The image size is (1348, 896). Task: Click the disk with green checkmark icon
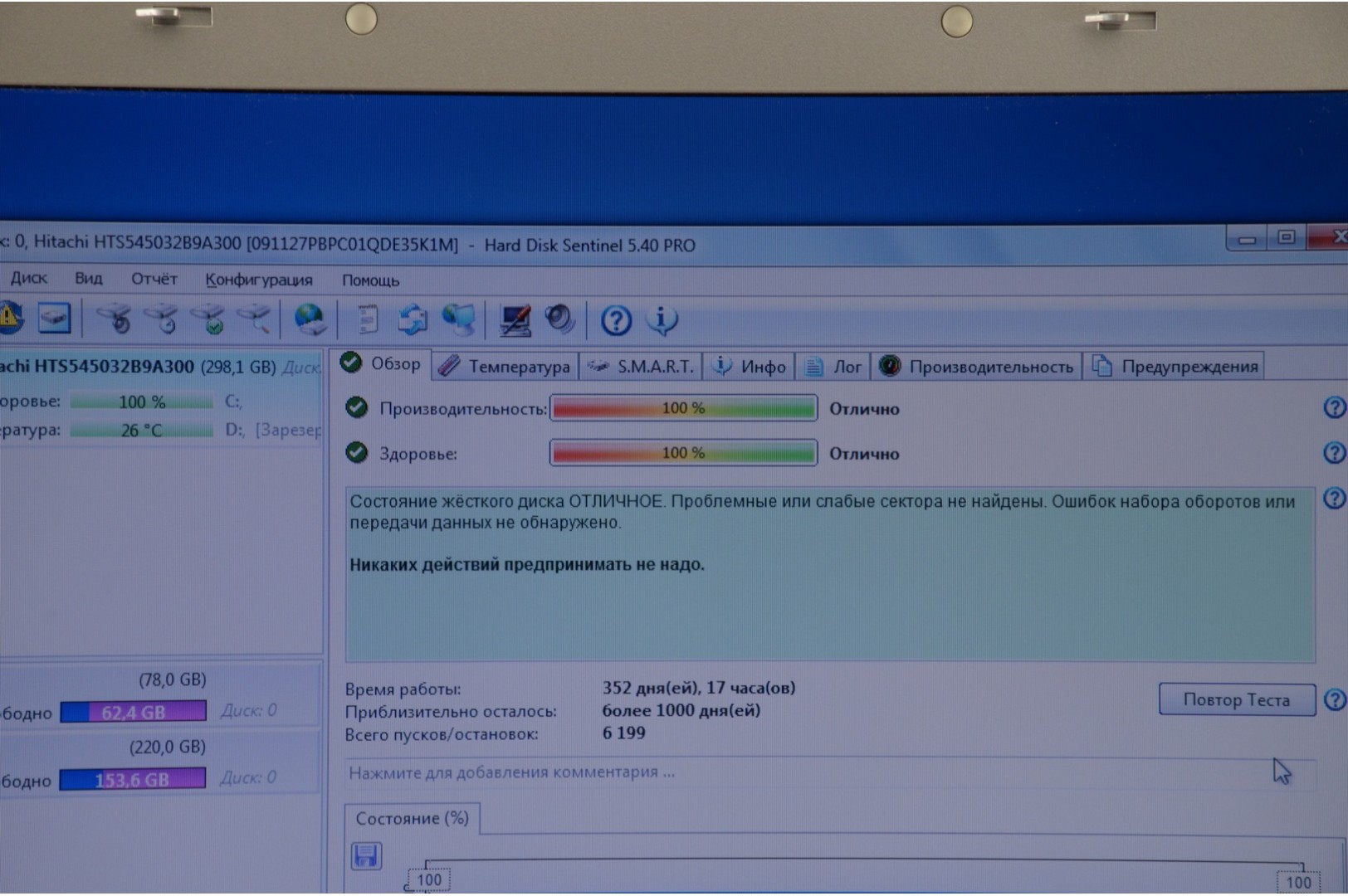point(208,319)
